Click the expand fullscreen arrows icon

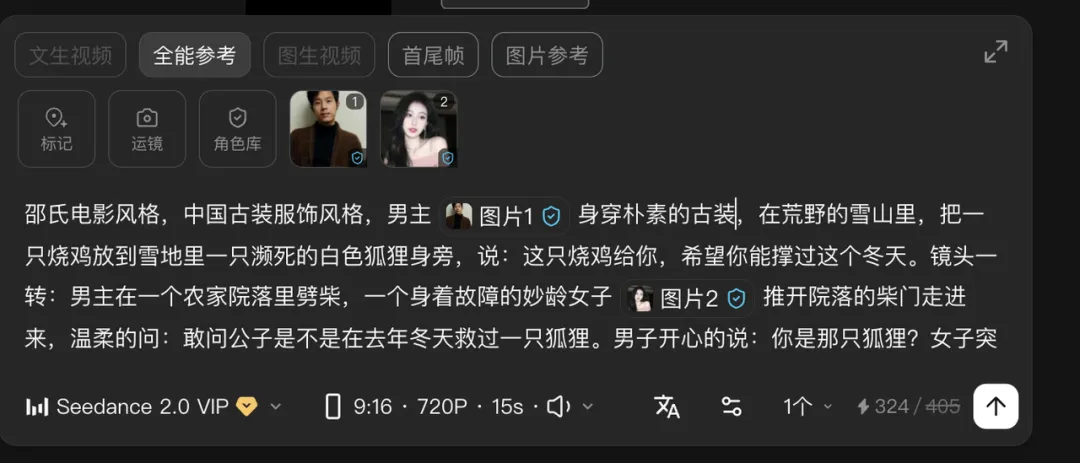point(995,52)
